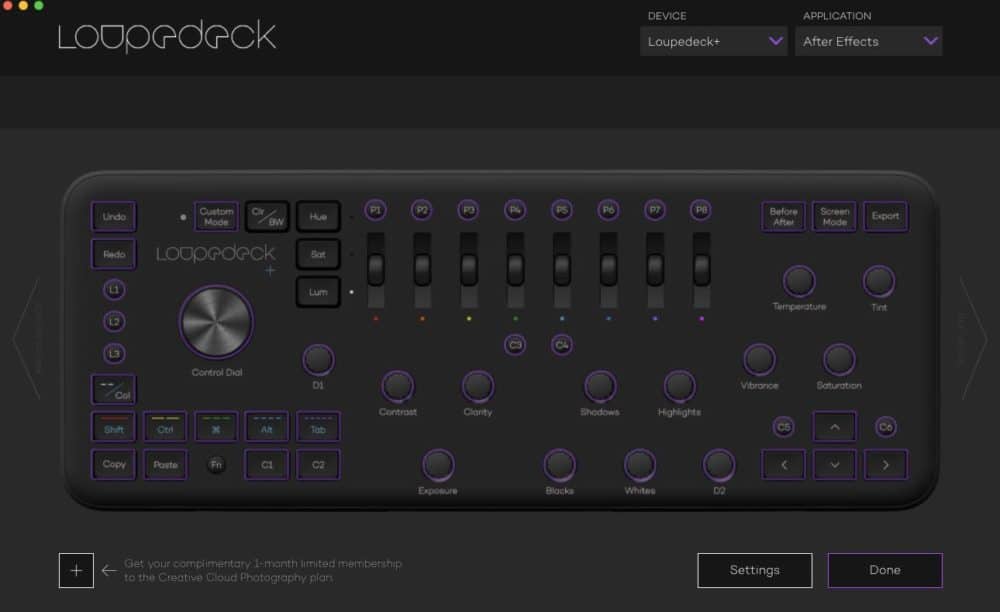
Task: Select the Shadows knob
Action: pos(599,386)
